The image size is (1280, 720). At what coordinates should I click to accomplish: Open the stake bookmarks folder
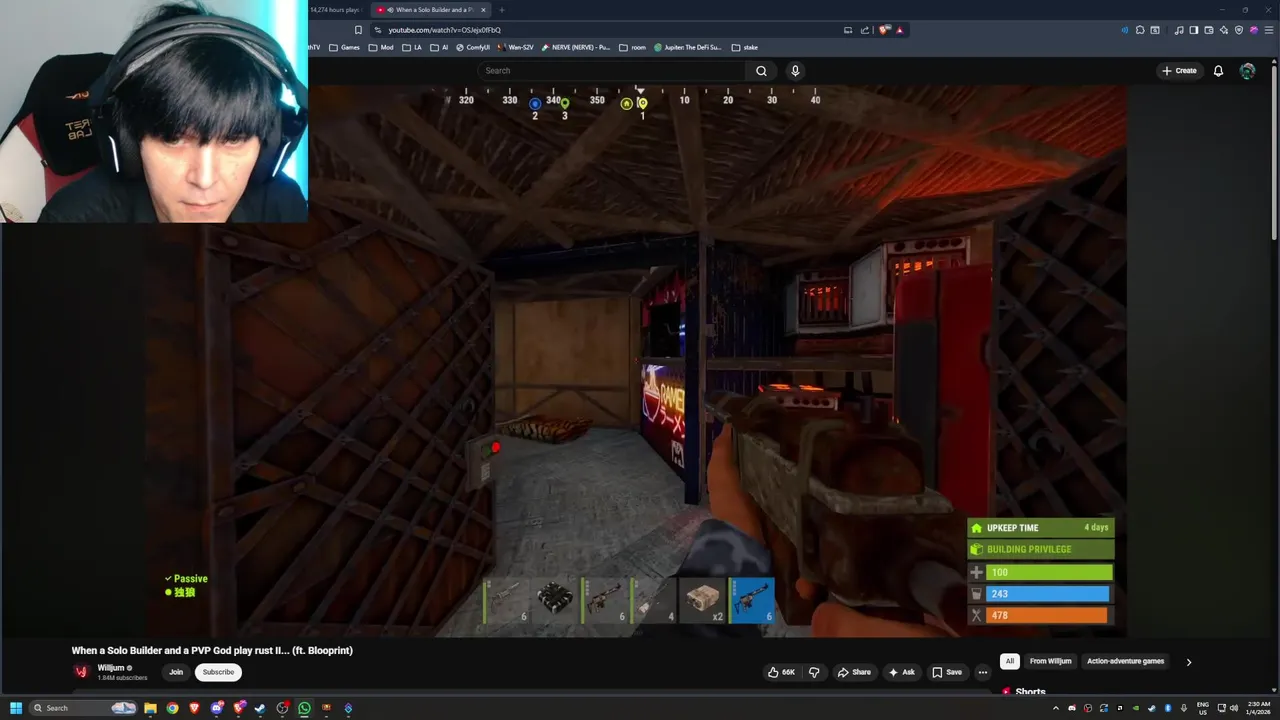[745, 47]
